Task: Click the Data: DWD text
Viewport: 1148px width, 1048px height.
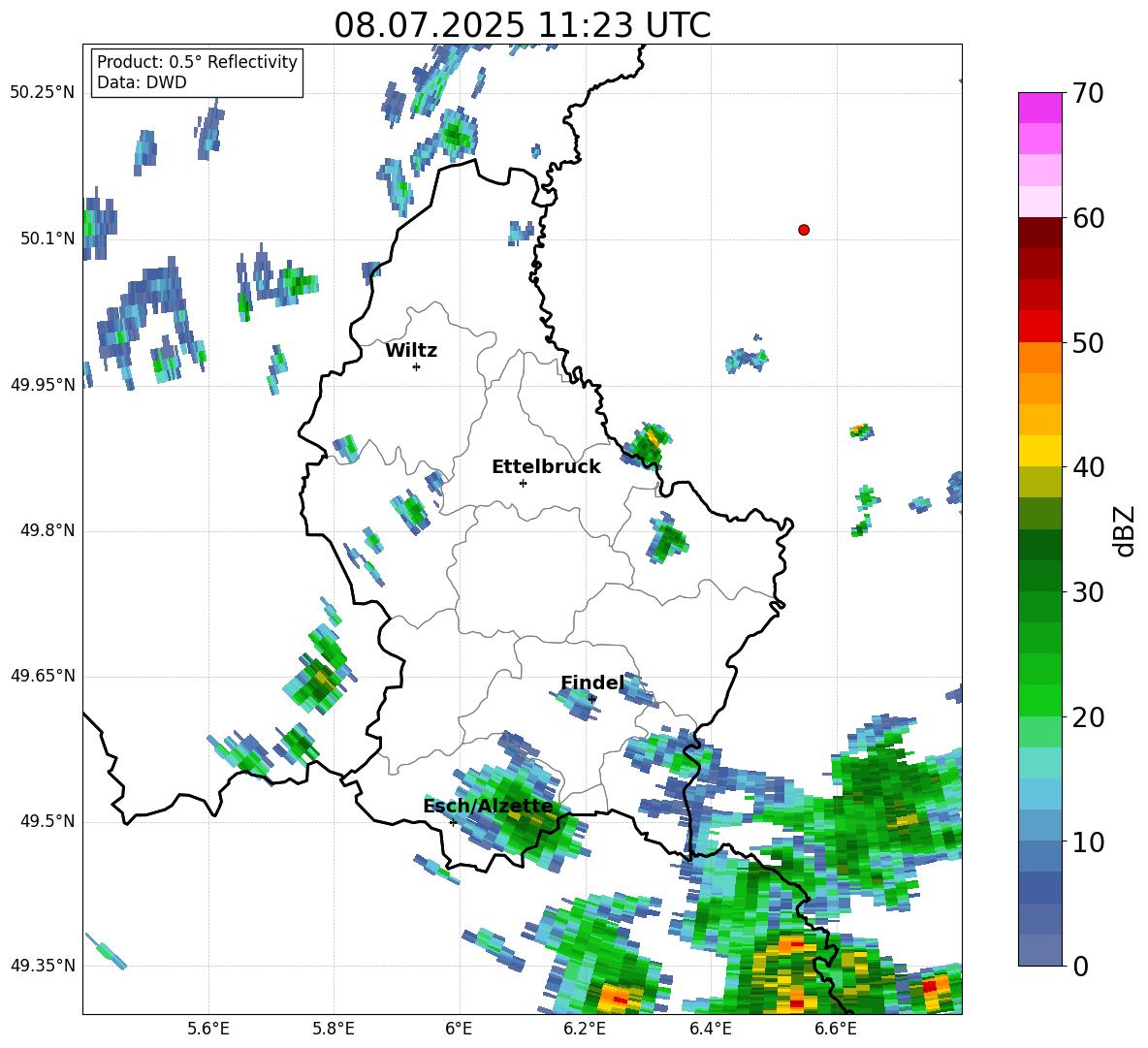Action: pos(142,82)
